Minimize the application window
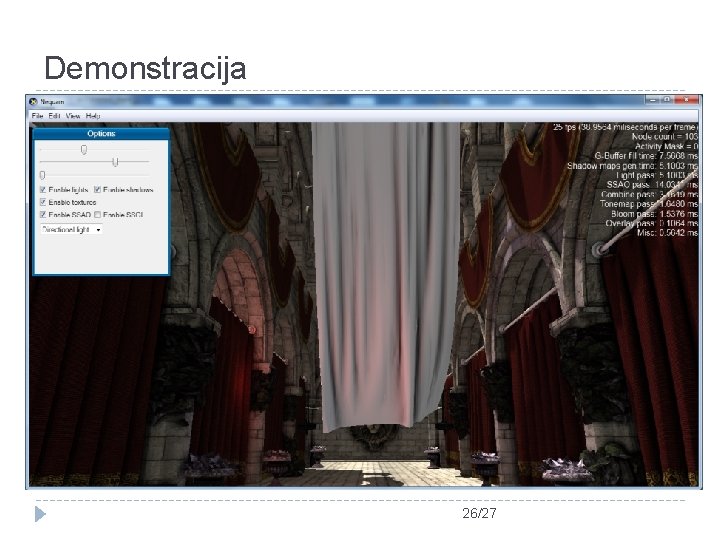The height and width of the screenshot is (540, 720). (652, 100)
